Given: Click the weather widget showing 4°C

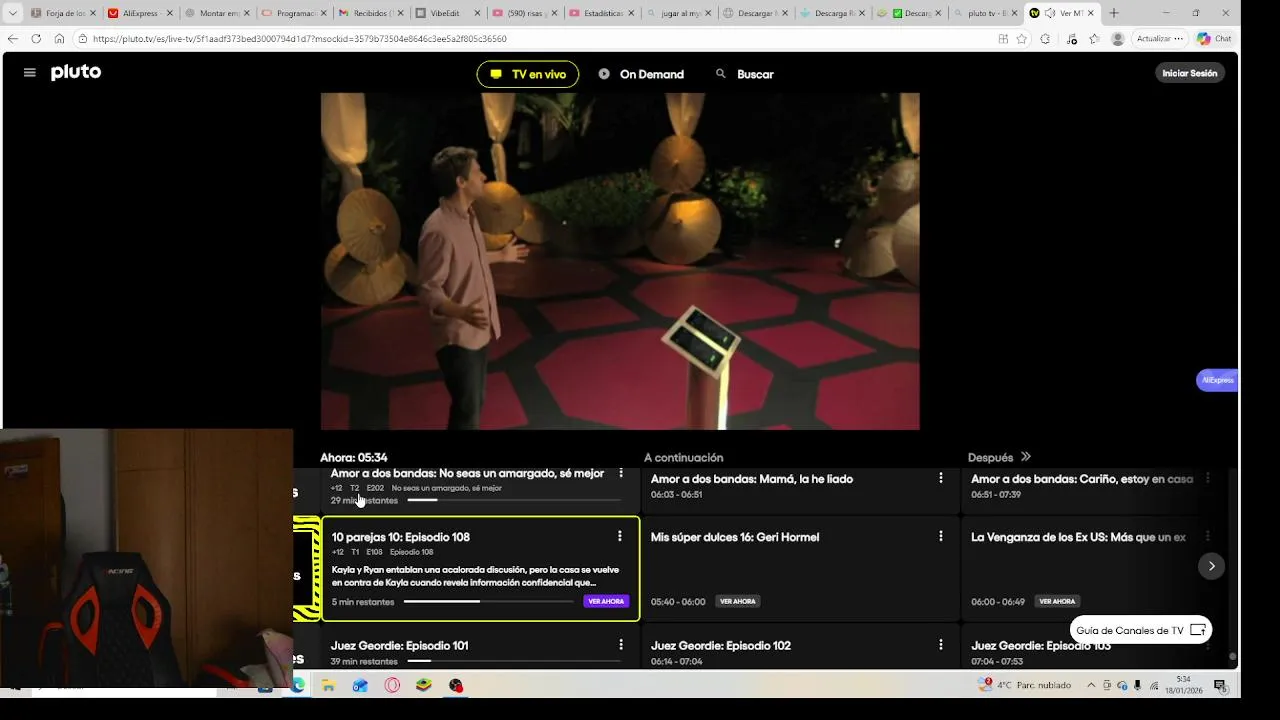Looking at the screenshot, I should [x=1024, y=685].
